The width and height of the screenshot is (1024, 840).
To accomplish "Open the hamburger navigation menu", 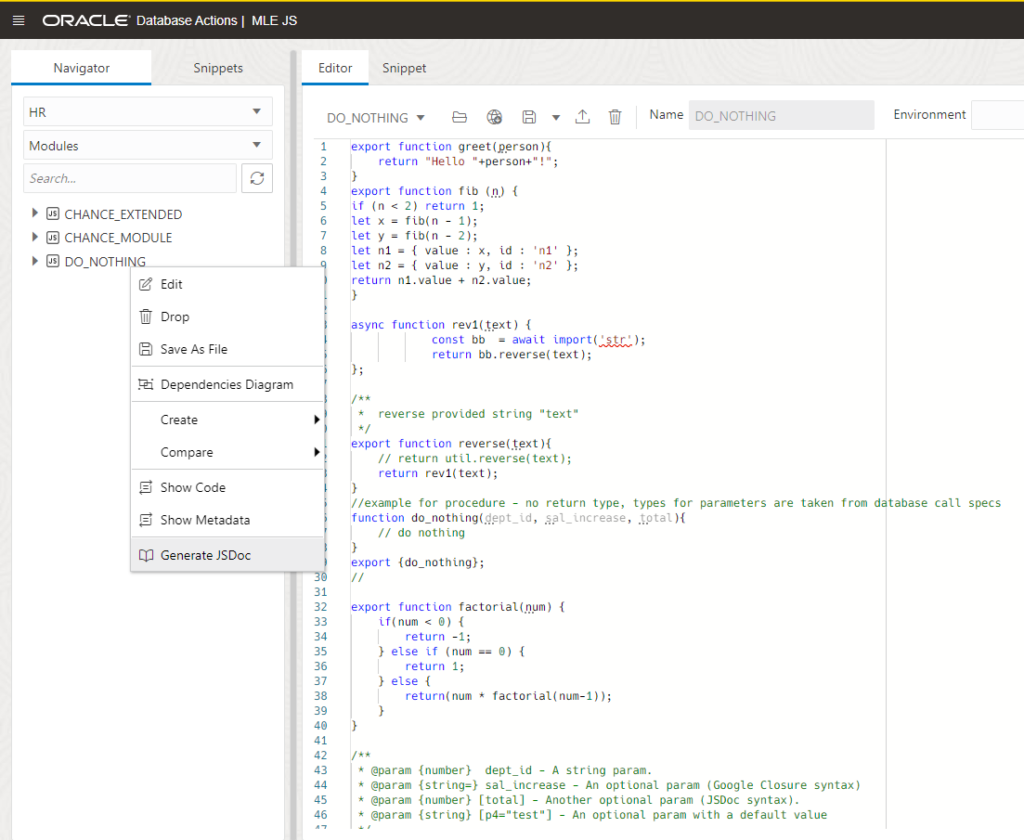I will (18, 20).
